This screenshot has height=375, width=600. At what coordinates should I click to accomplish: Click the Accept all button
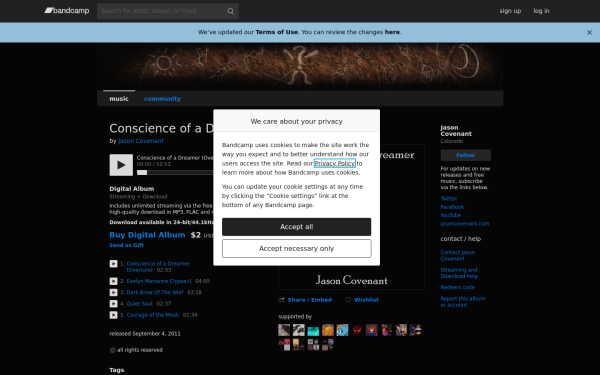(x=297, y=227)
